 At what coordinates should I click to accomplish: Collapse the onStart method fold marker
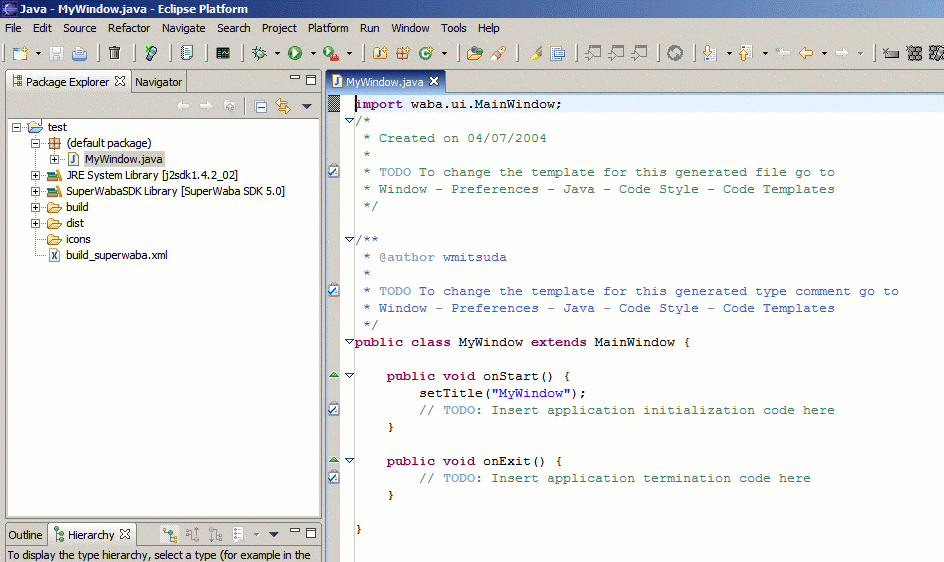(350, 376)
